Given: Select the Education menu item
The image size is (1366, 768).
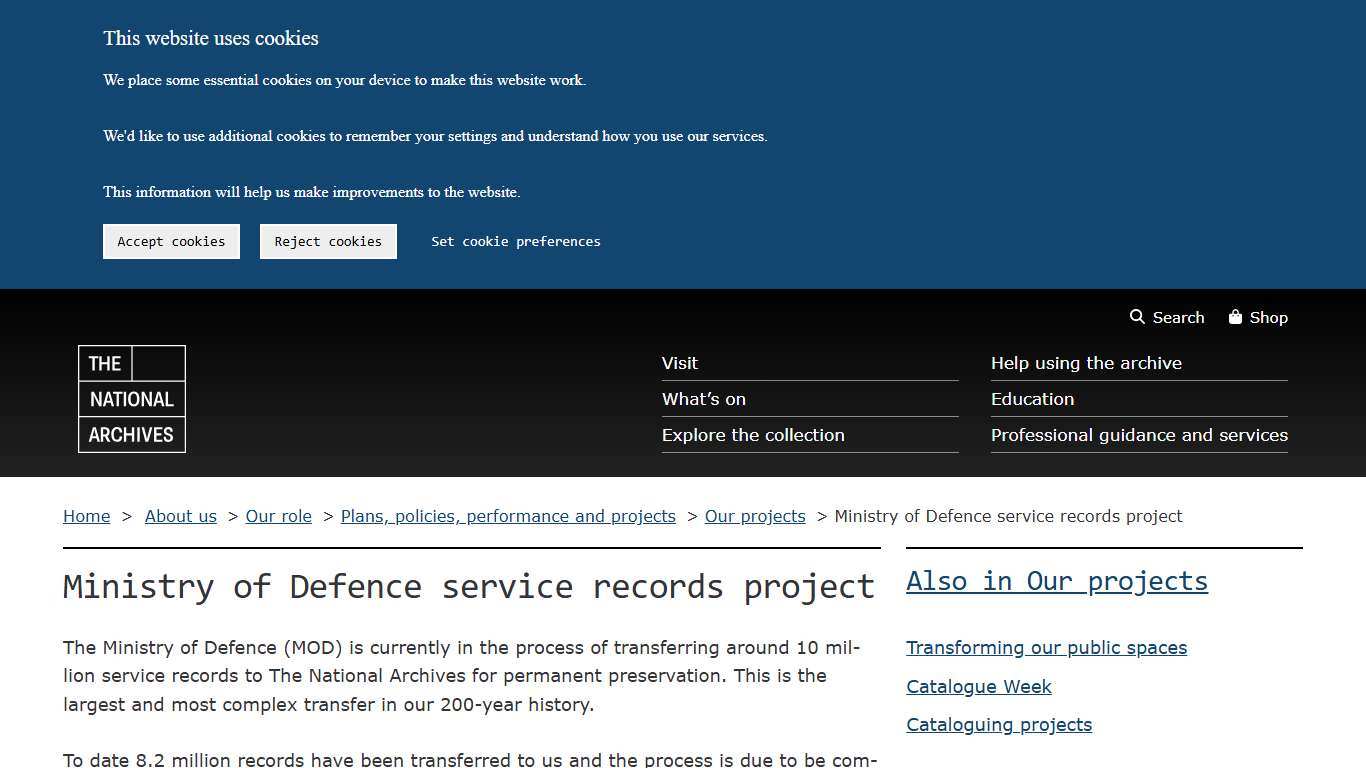Looking at the screenshot, I should point(1032,399).
